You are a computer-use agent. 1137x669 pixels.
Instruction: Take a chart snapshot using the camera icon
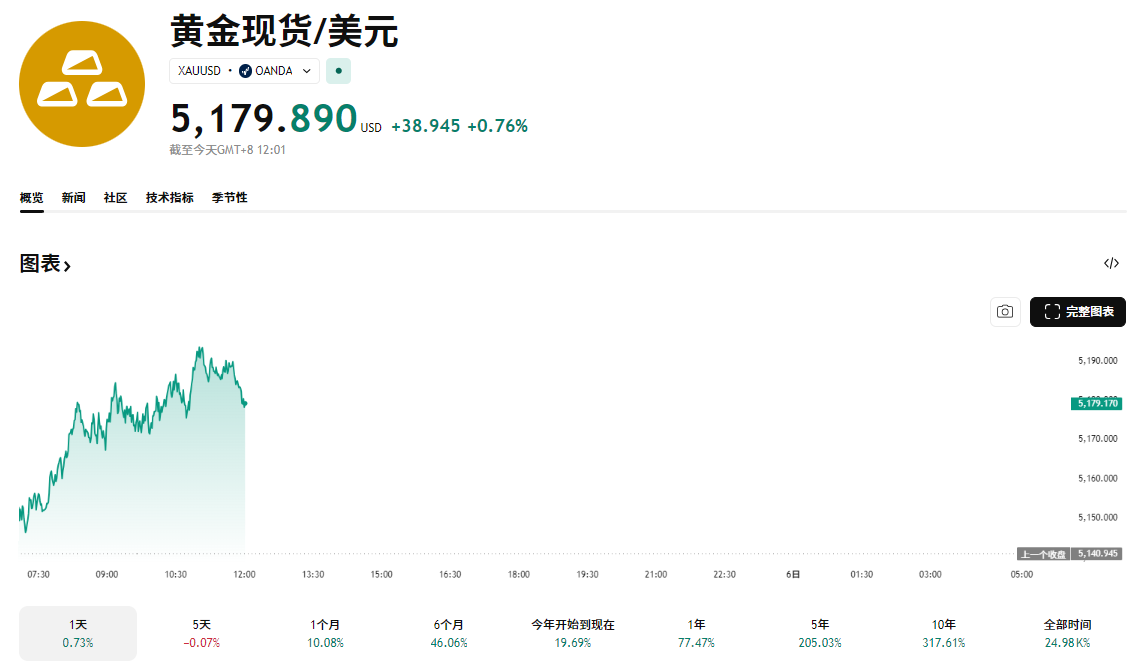(x=1005, y=312)
